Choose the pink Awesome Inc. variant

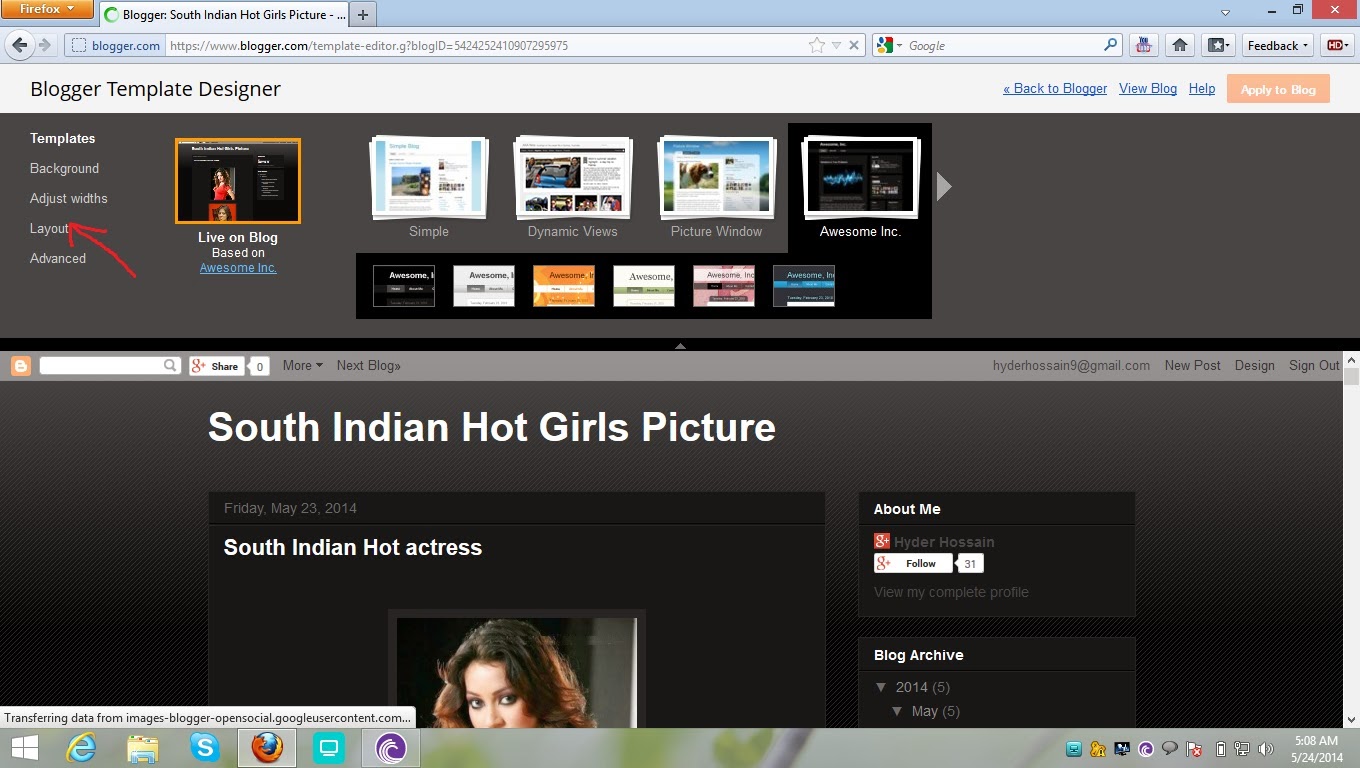(x=724, y=286)
